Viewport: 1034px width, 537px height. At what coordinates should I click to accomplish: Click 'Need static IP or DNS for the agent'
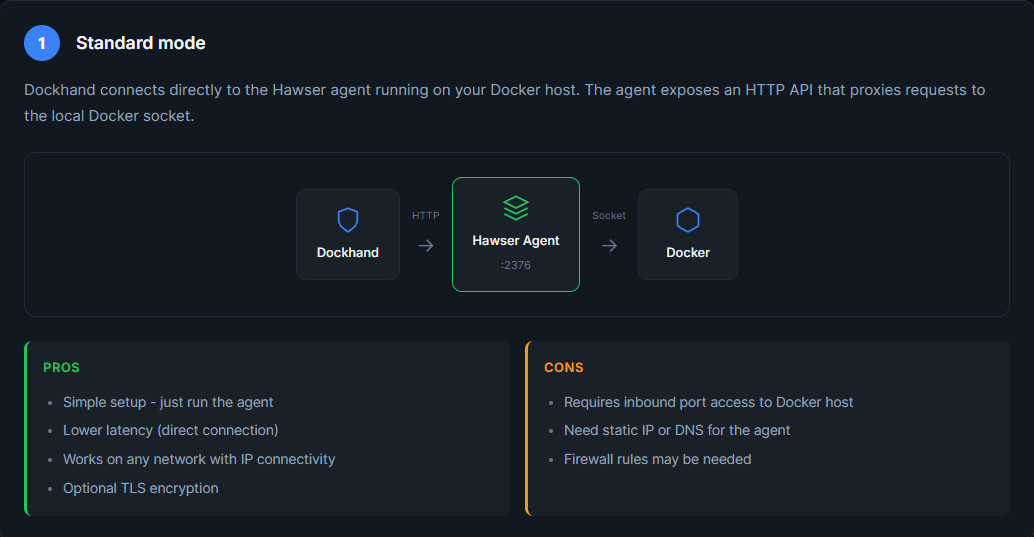677,430
